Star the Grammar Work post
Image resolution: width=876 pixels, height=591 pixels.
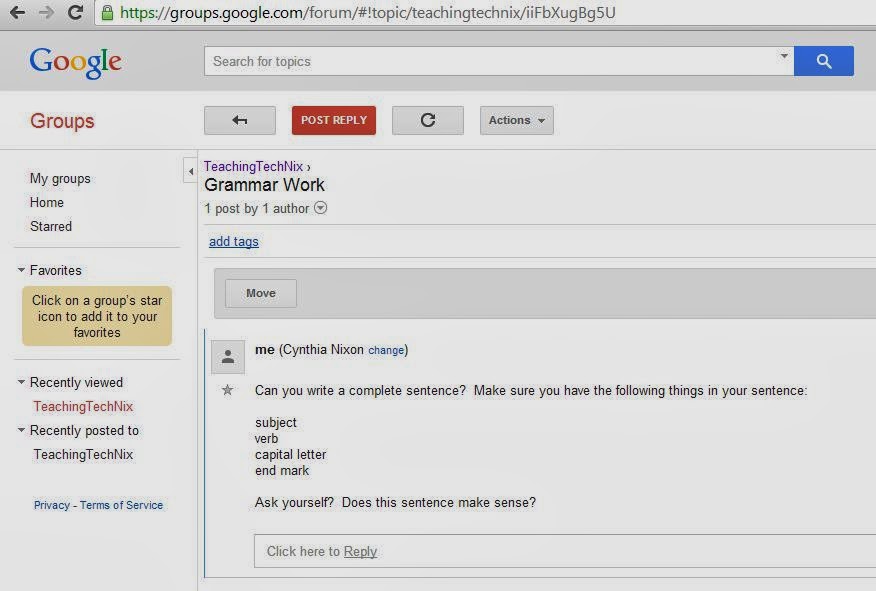coord(228,391)
